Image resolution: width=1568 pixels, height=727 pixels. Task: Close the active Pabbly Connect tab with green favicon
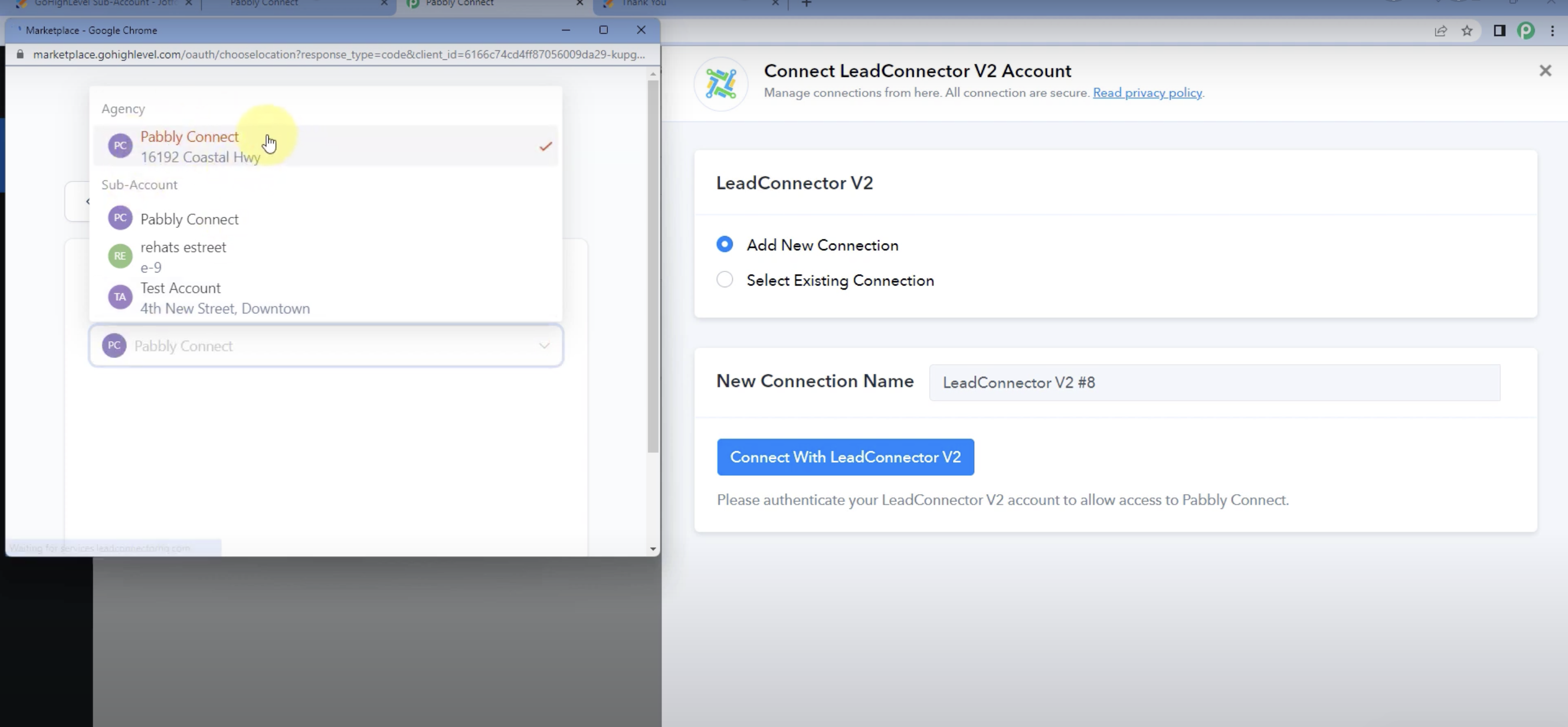click(x=580, y=4)
